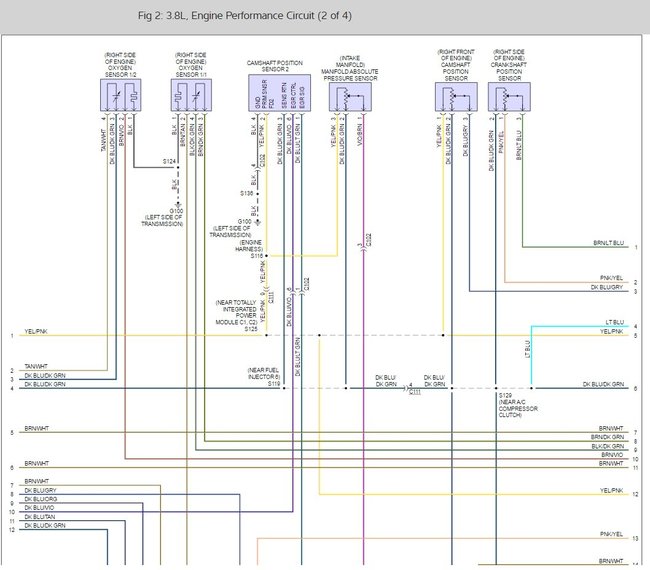The image size is (650, 570).
Task: Click the 'BRN/DK GRN' label on the right
Action: click(607, 437)
